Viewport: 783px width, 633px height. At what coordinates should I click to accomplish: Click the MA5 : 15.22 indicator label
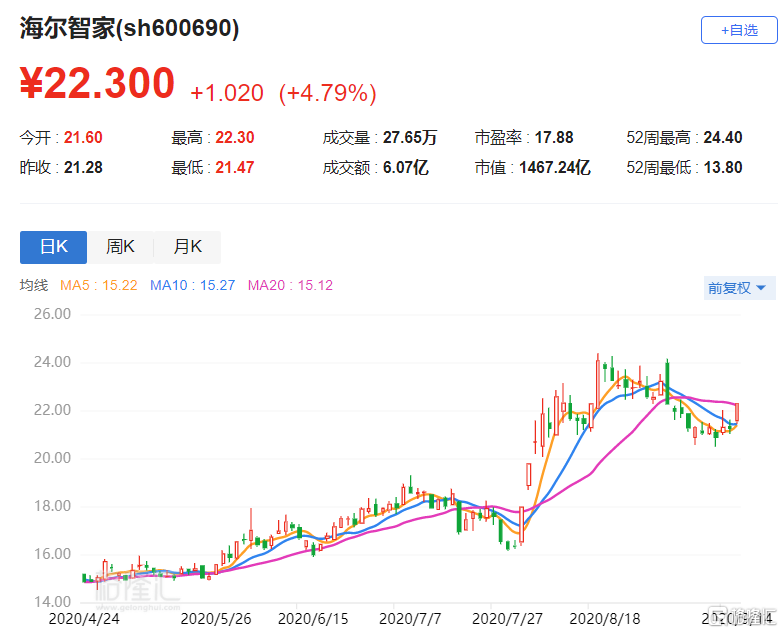(x=98, y=286)
